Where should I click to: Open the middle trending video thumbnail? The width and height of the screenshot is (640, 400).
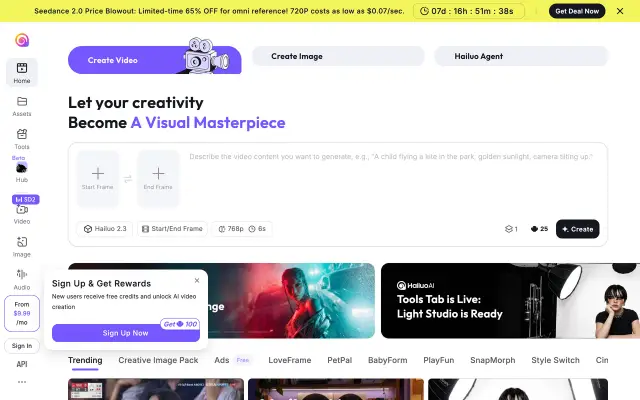pos(336,389)
